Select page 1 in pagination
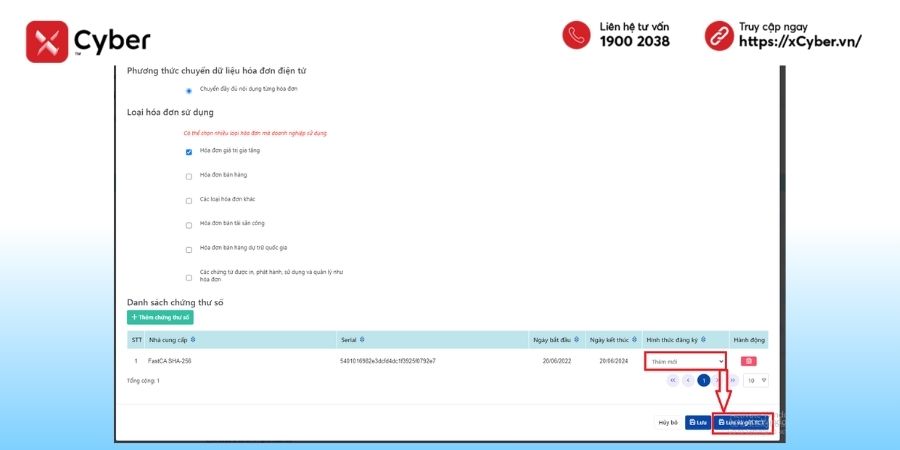The height and width of the screenshot is (450, 900). click(704, 380)
